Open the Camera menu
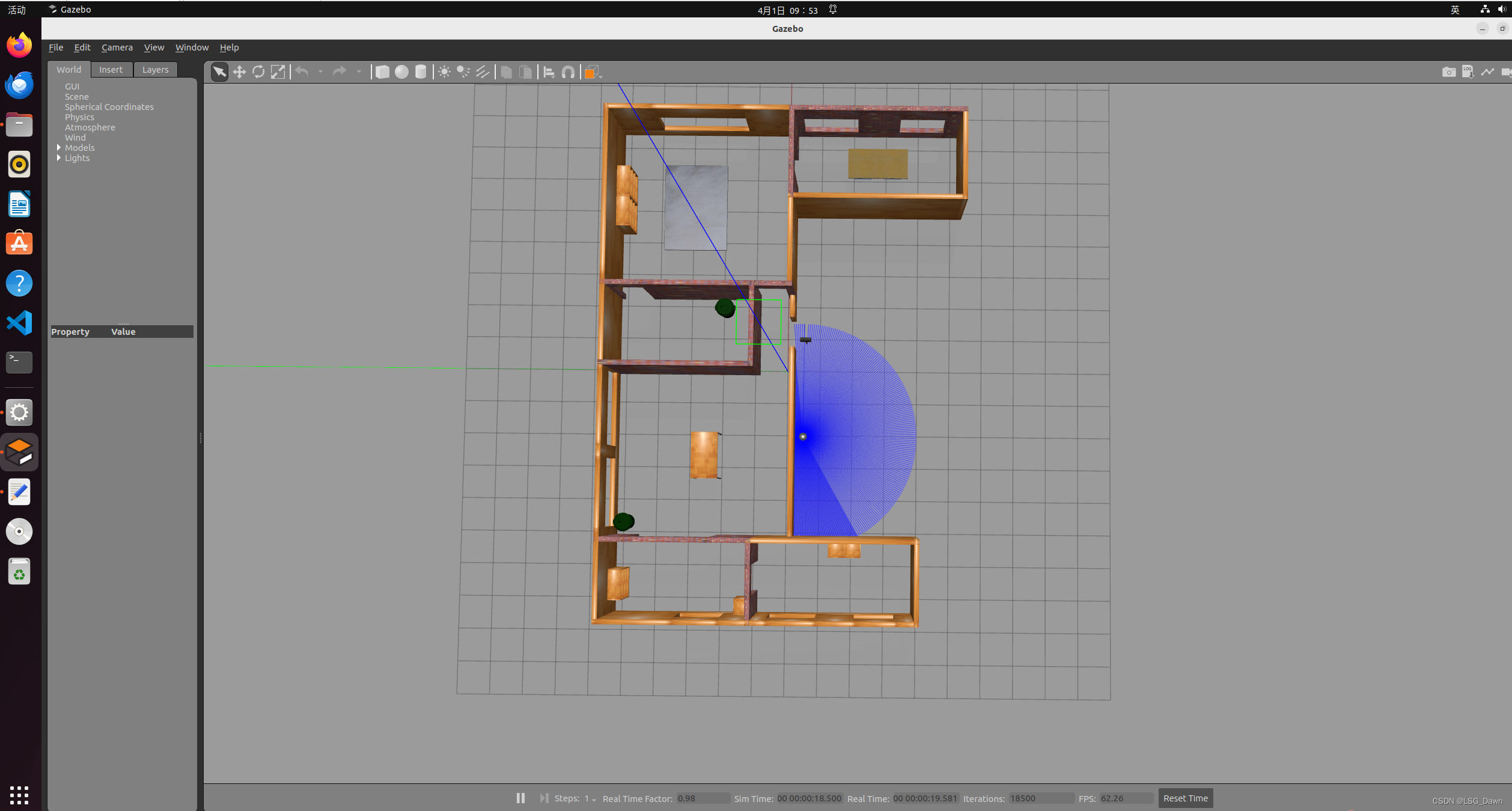The height and width of the screenshot is (811, 1512). (x=117, y=47)
